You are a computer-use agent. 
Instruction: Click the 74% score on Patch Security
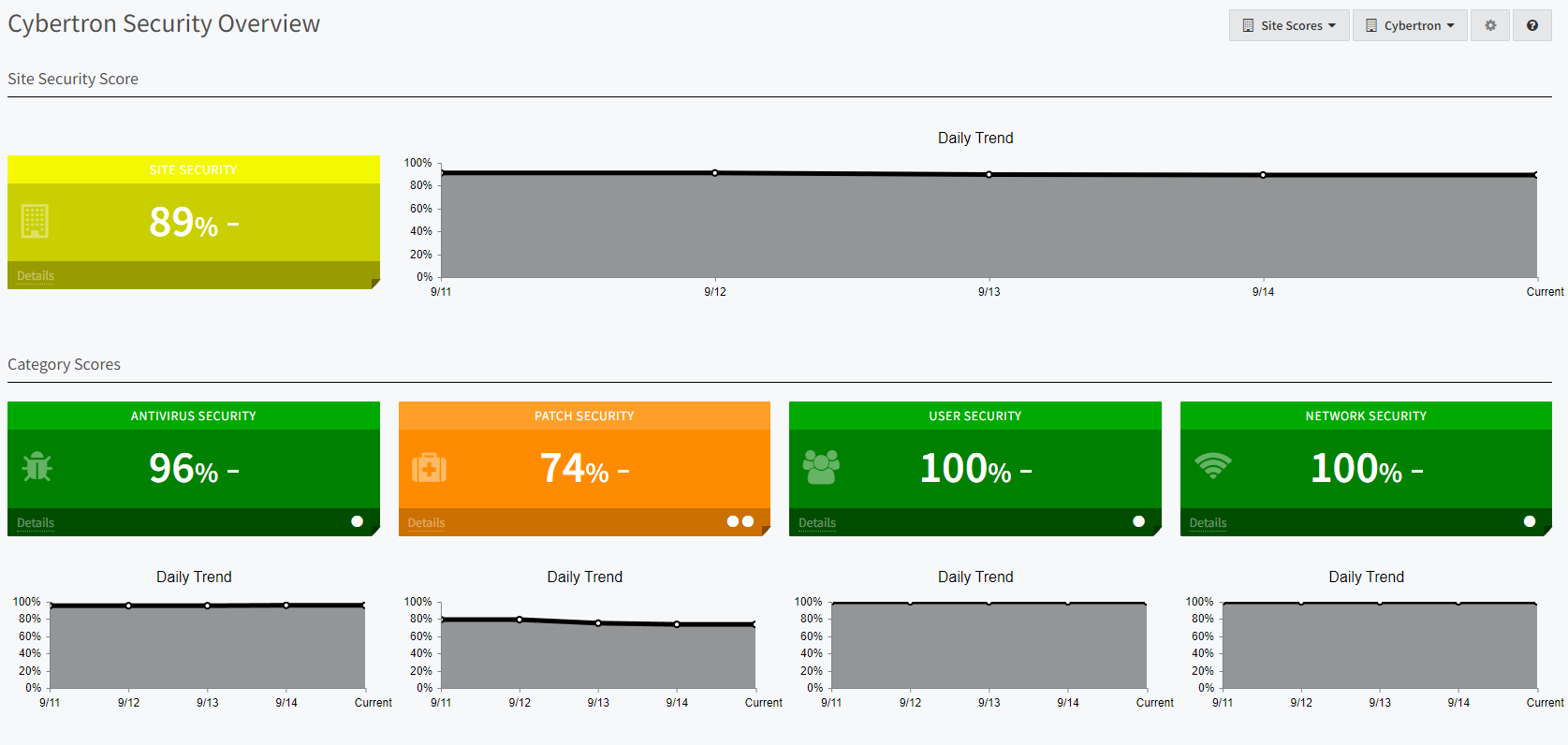pos(574,468)
